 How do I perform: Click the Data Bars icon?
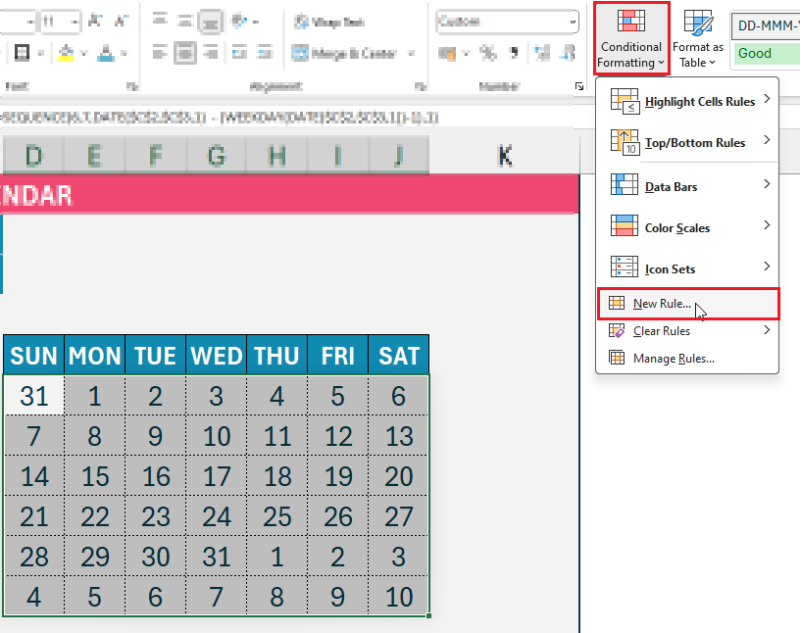625,186
